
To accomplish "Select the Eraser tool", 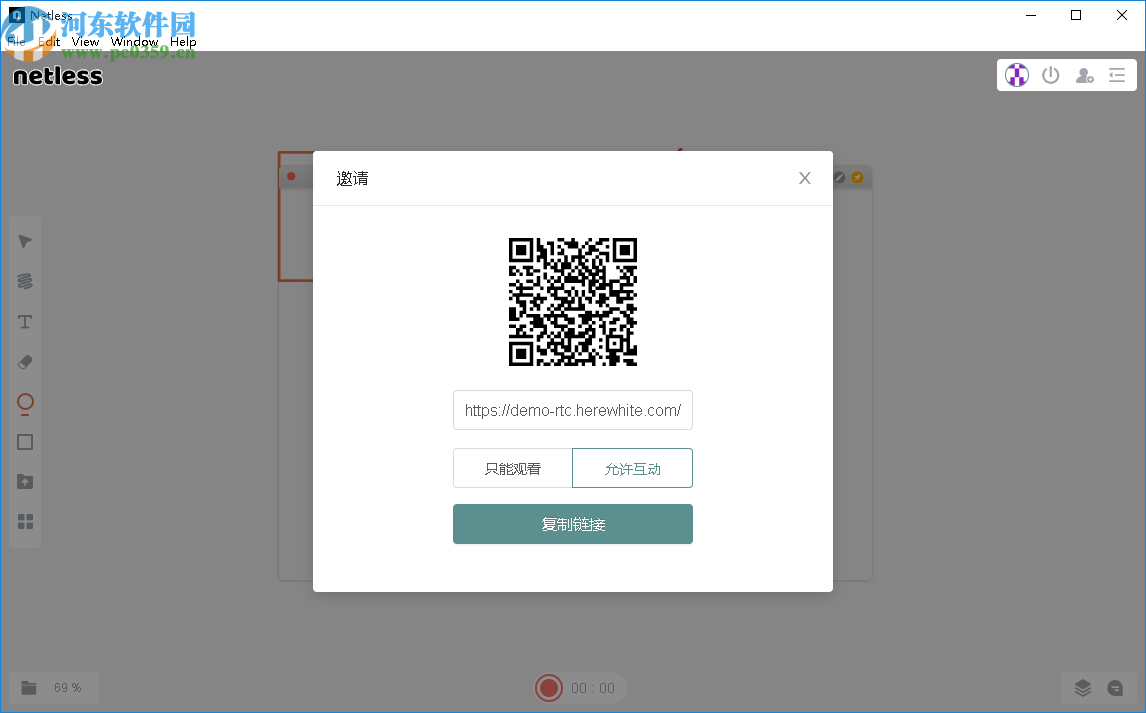I will tap(25, 362).
